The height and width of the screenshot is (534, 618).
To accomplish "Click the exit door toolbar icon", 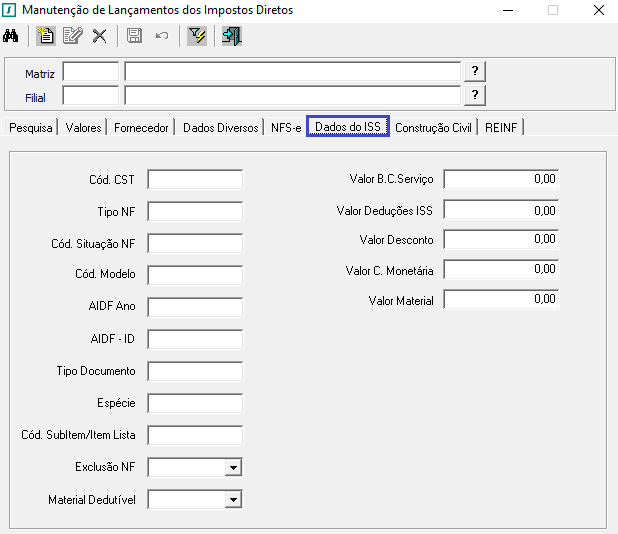I will pyautogui.click(x=231, y=37).
